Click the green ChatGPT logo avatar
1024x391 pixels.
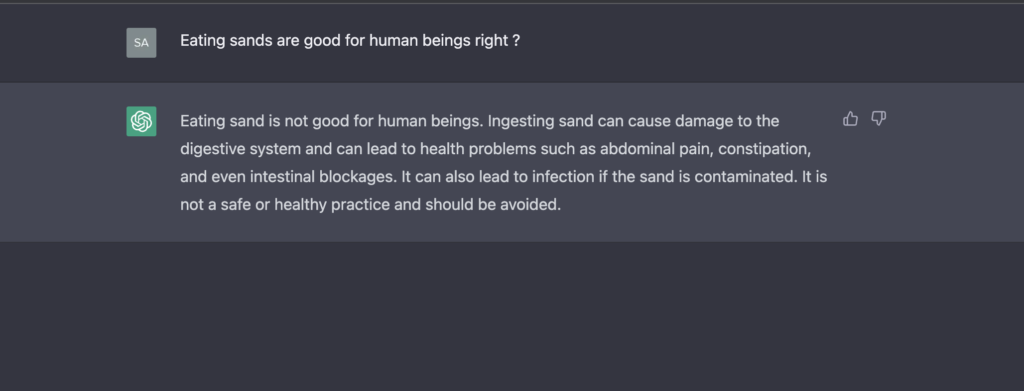pos(141,121)
